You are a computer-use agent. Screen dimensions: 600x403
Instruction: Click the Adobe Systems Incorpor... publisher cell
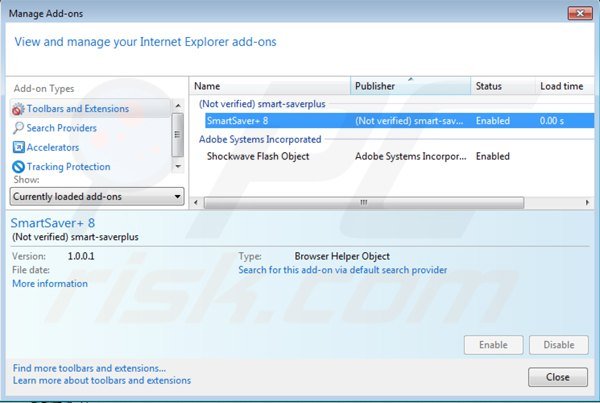tap(411, 156)
